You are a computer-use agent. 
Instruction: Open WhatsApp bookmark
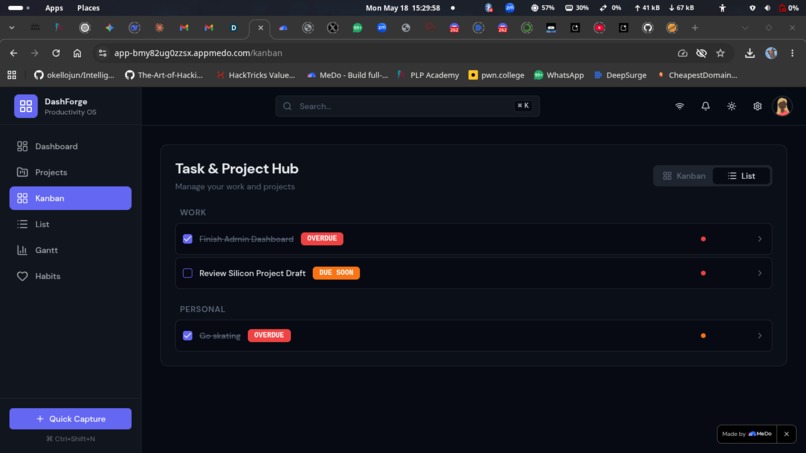(559, 75)
